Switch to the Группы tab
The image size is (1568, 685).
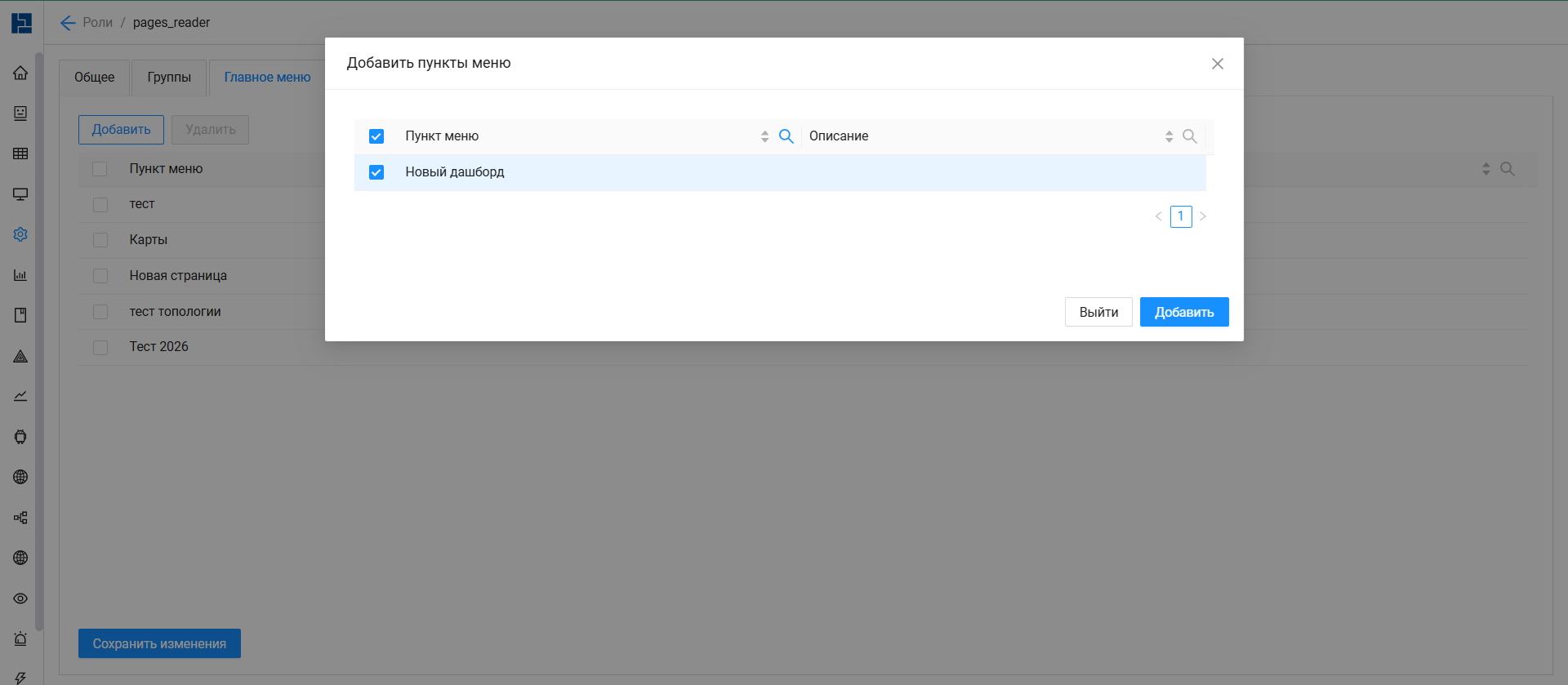coord(169,78)
